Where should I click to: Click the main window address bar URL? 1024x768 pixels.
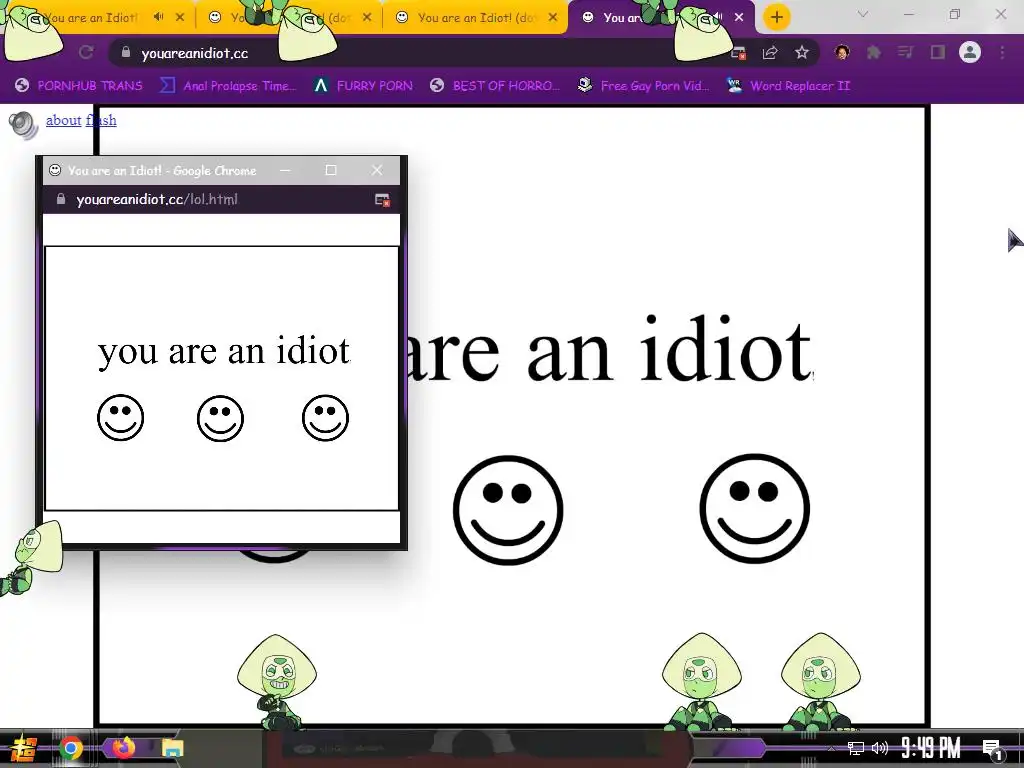tap(195, 54)
